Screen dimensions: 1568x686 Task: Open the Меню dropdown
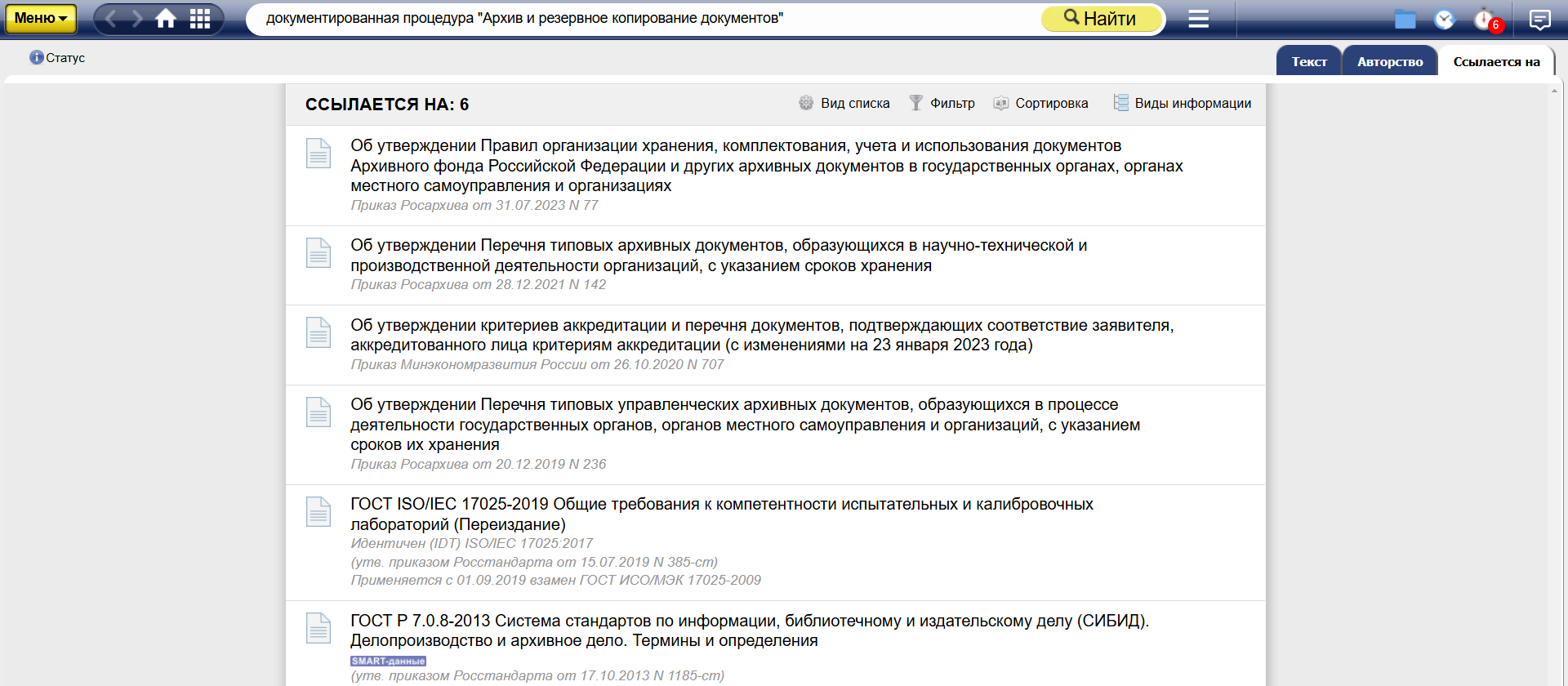(x=41, y=18)
